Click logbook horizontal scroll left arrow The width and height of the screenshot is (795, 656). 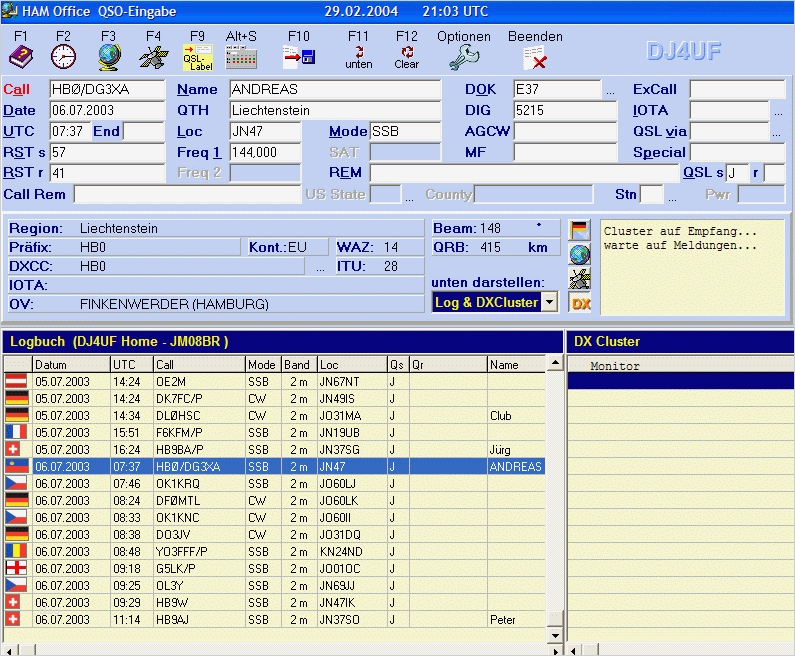(10, 650)
